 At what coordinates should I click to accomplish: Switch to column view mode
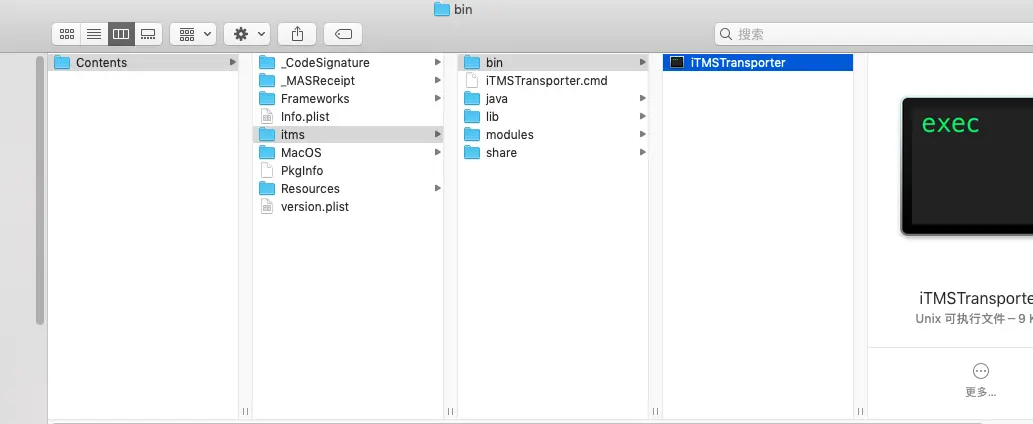tap(121, 34)
